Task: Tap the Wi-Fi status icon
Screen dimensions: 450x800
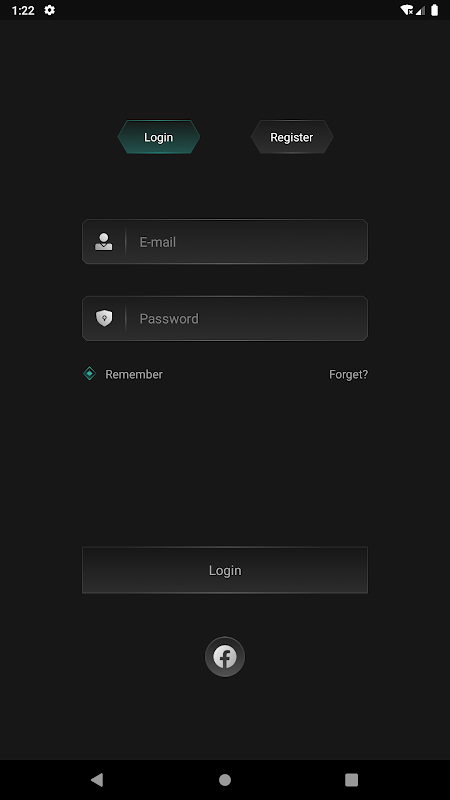Action: click(407, 10)
